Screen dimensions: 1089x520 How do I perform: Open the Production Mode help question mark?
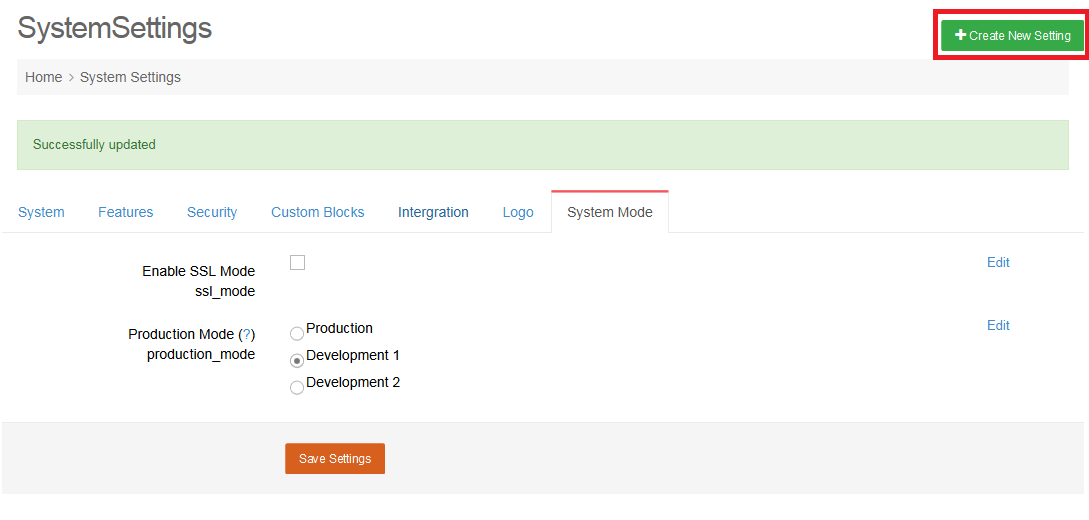click(x=247, y=335)
